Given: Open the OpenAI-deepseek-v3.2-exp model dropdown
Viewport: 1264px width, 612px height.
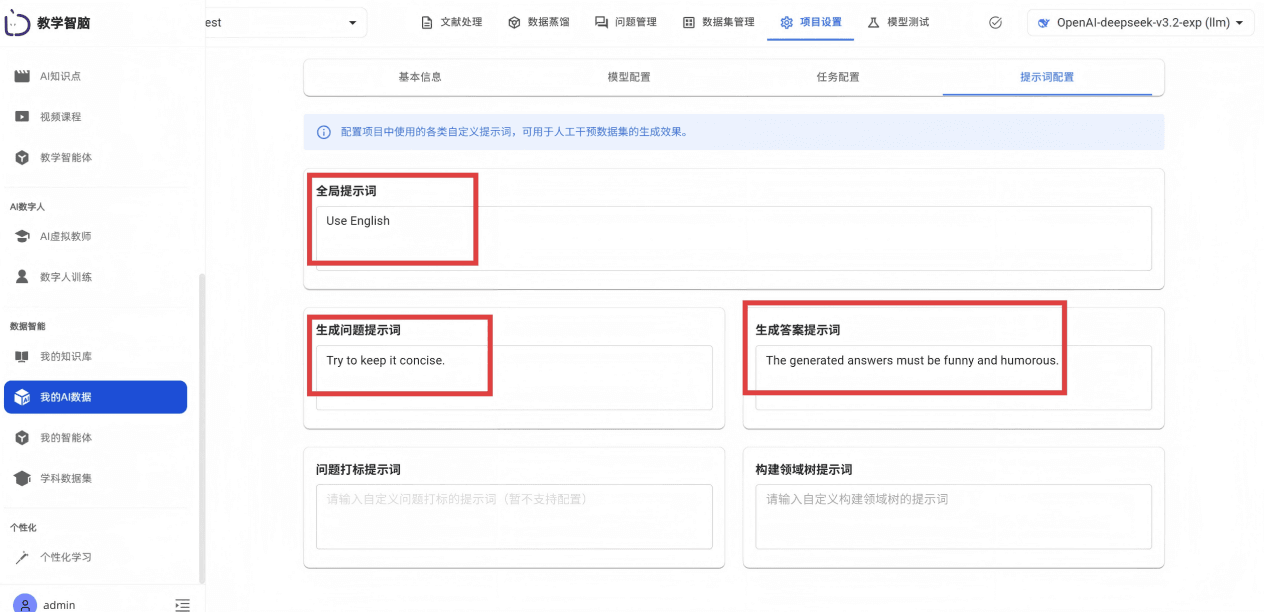Looking at the screenshot, I should pyautogui.click(x=1140, y=22).
